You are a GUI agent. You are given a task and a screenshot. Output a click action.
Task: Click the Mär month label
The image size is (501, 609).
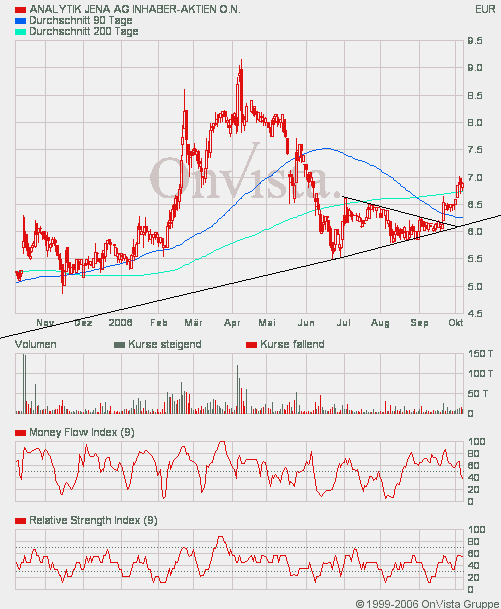(193, 323)
